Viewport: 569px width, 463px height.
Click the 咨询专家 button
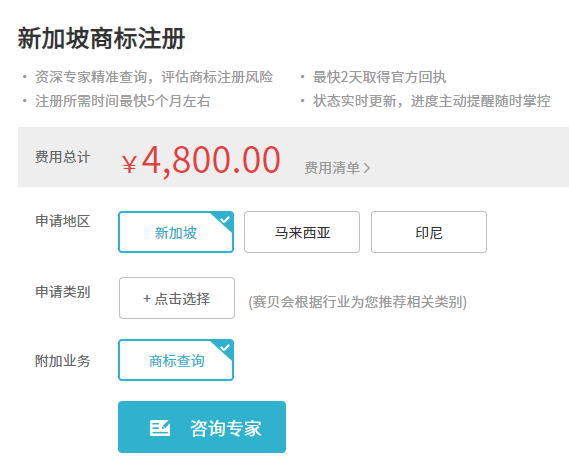tap(202, 427)
